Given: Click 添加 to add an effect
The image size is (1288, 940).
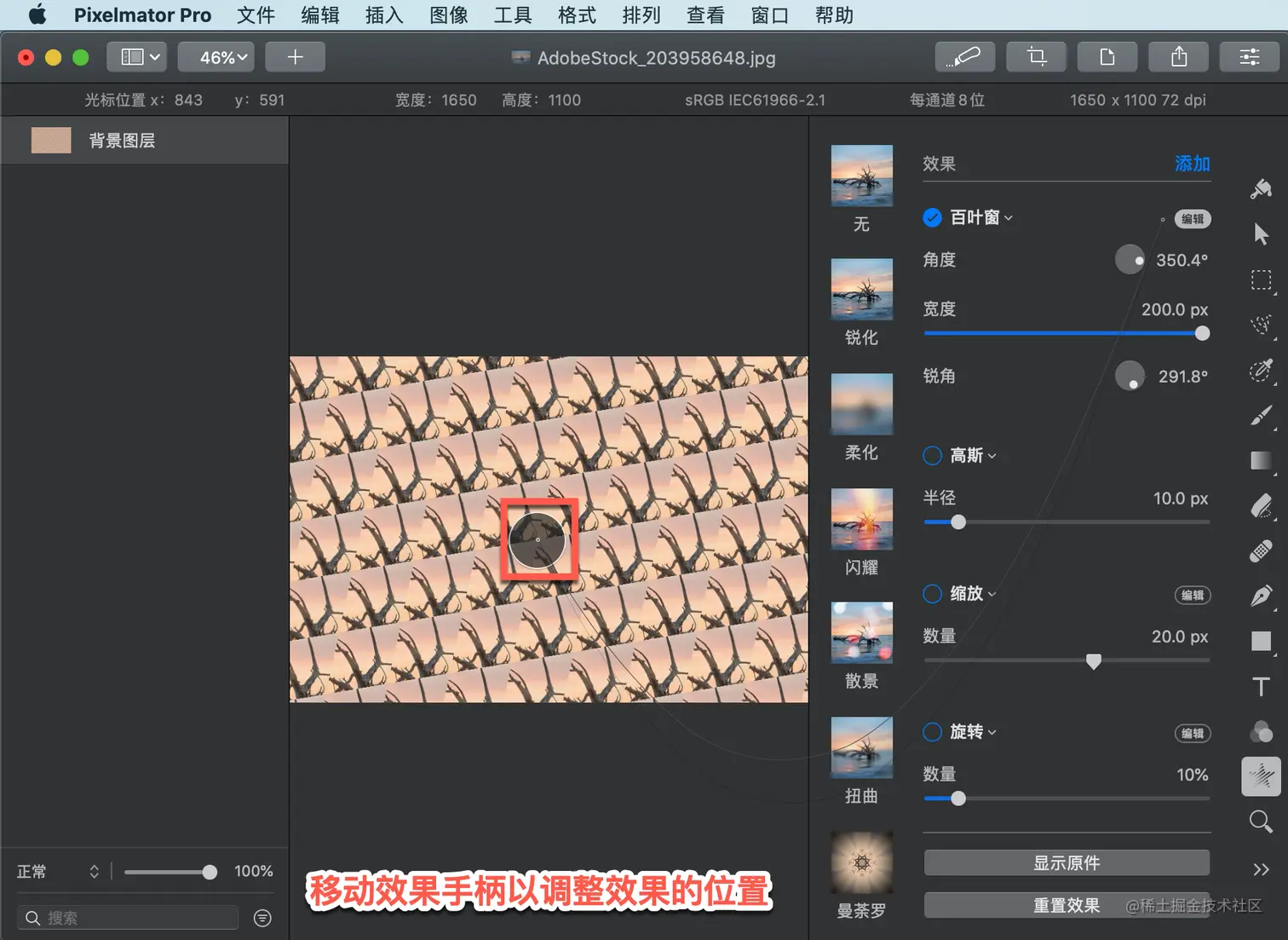Looking at the screenshot, I should click(1192, 163).
